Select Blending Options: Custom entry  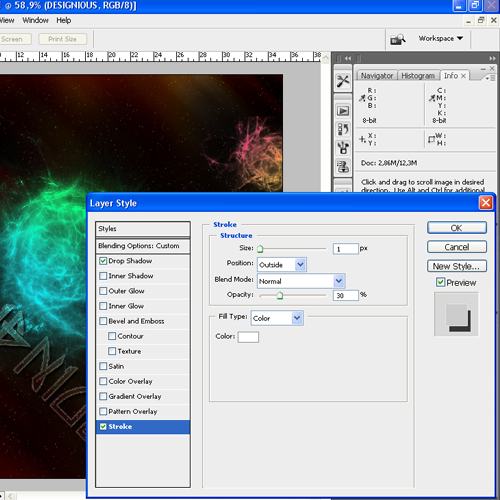(143, 246)
